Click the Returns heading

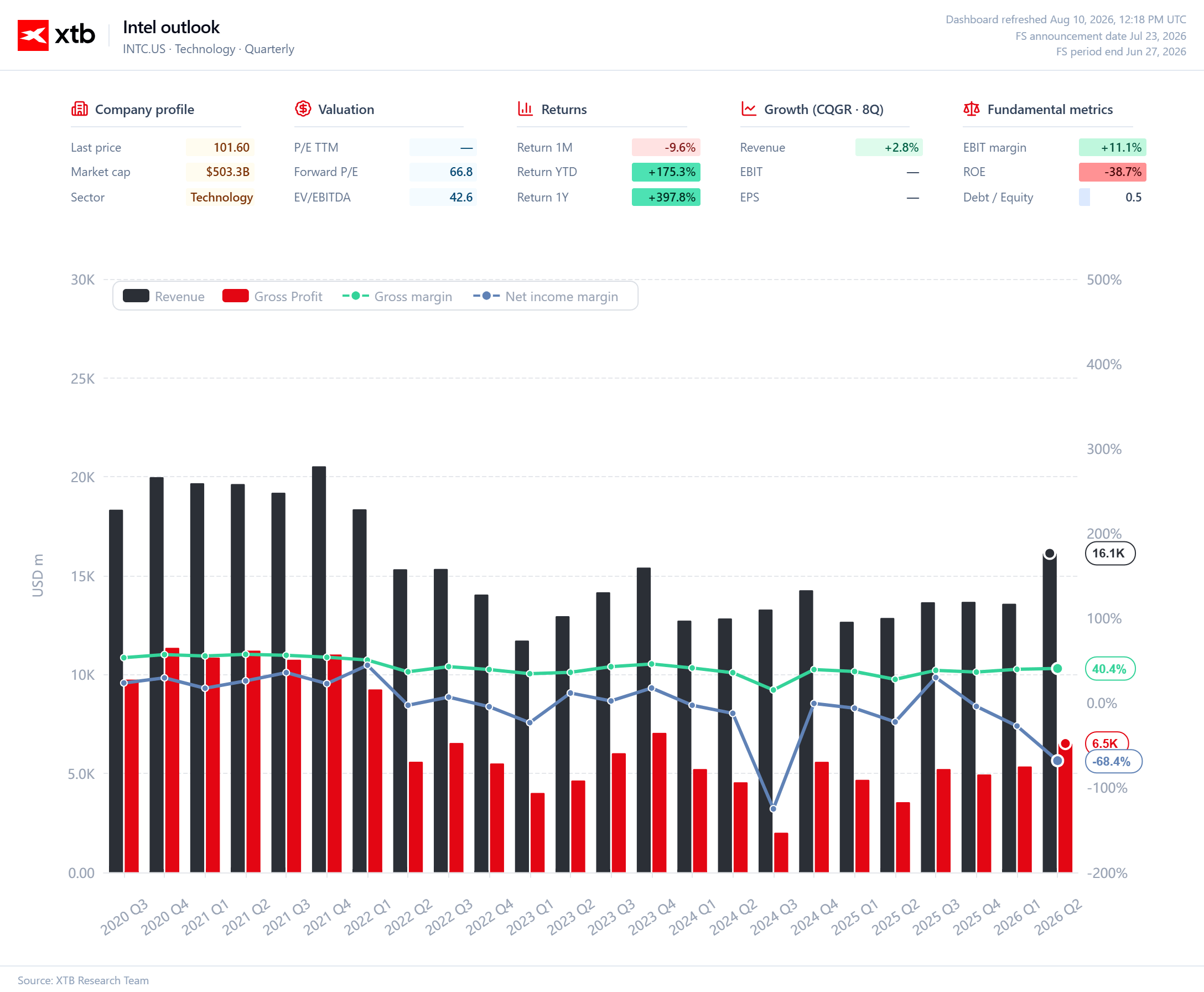(564, 109)
